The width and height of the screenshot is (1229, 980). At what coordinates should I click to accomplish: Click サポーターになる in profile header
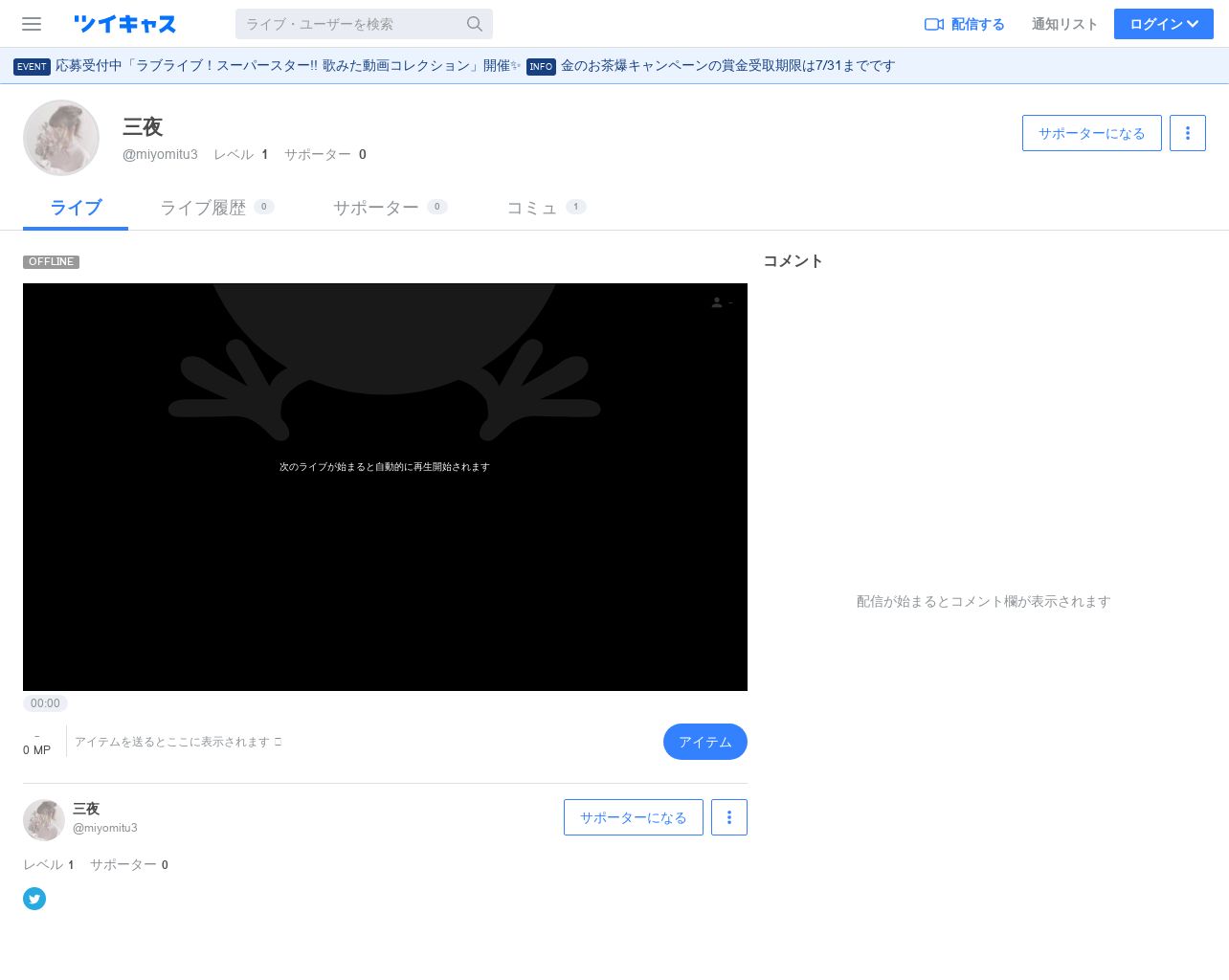pos(1092,133)
